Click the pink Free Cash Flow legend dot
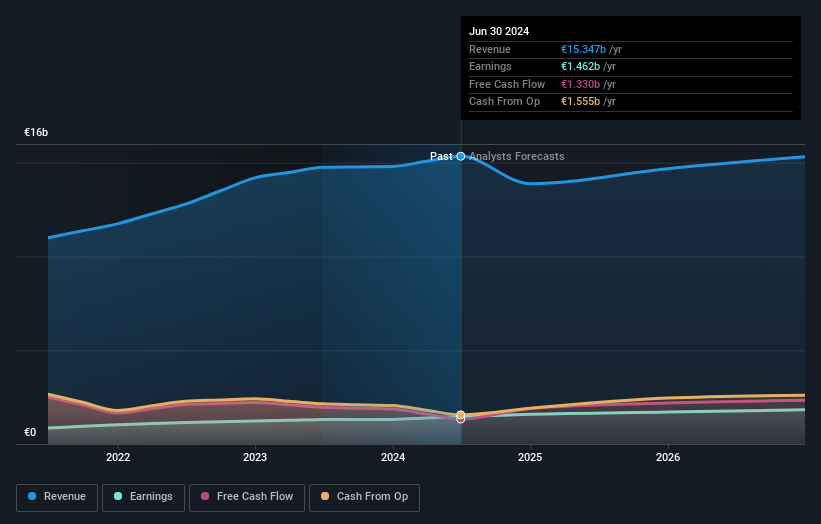 coord(205,496)
